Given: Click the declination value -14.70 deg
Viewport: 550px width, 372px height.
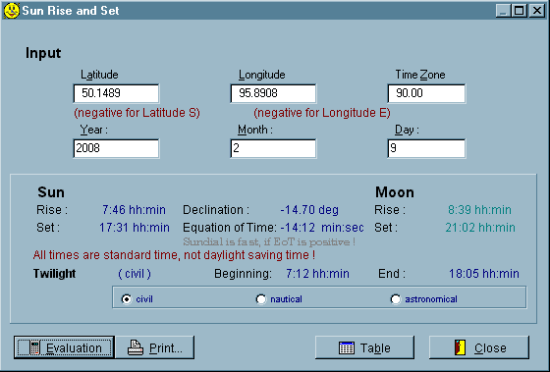Looking at the screenshot, I should [309, 210].
